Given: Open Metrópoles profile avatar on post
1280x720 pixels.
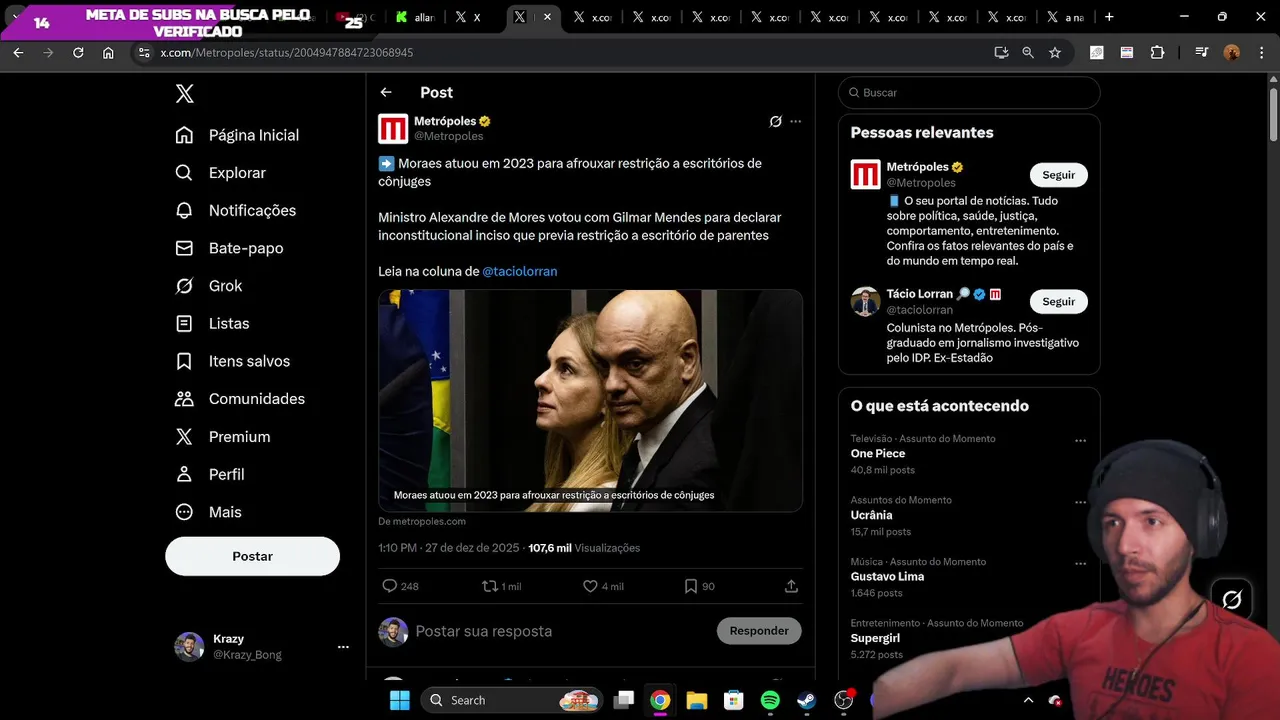Looking at the screenshot, I should (x=393, y=129).
